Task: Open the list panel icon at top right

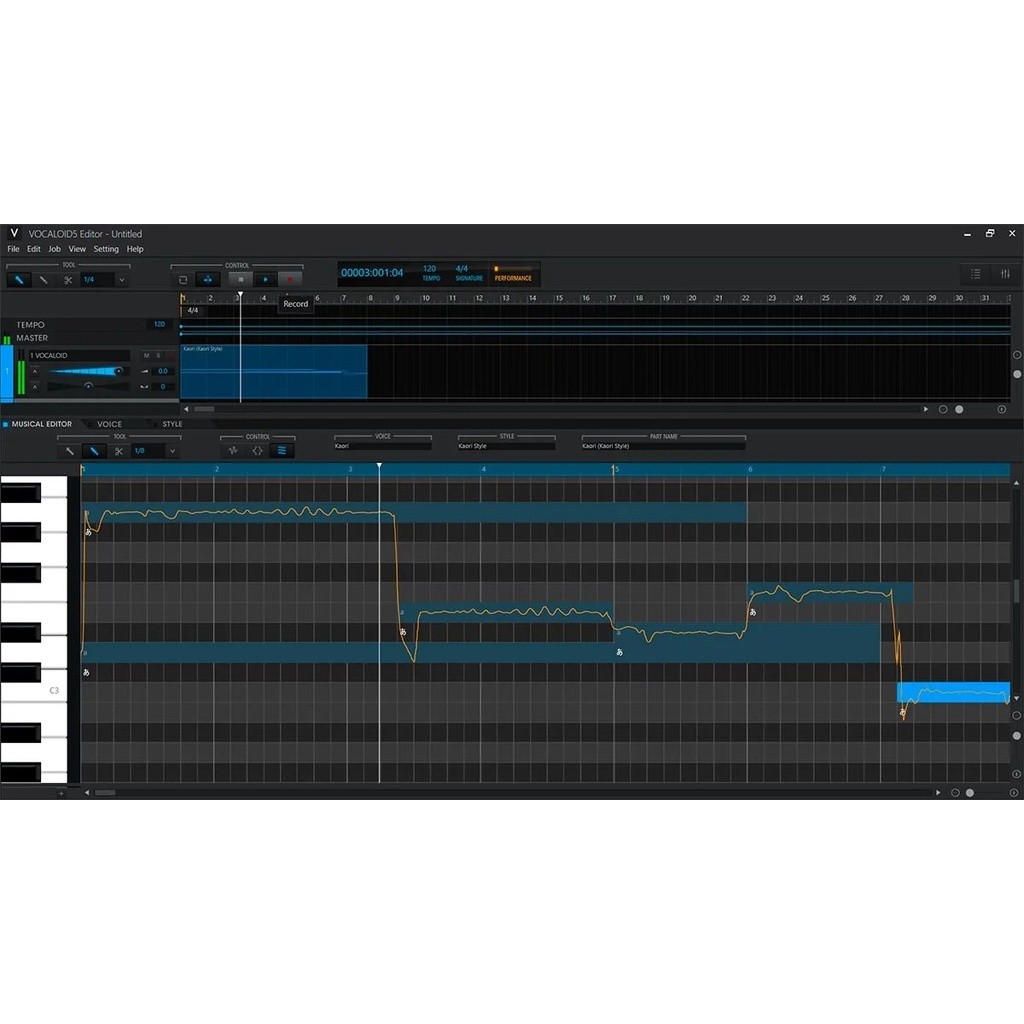Action: pos(975,274)
